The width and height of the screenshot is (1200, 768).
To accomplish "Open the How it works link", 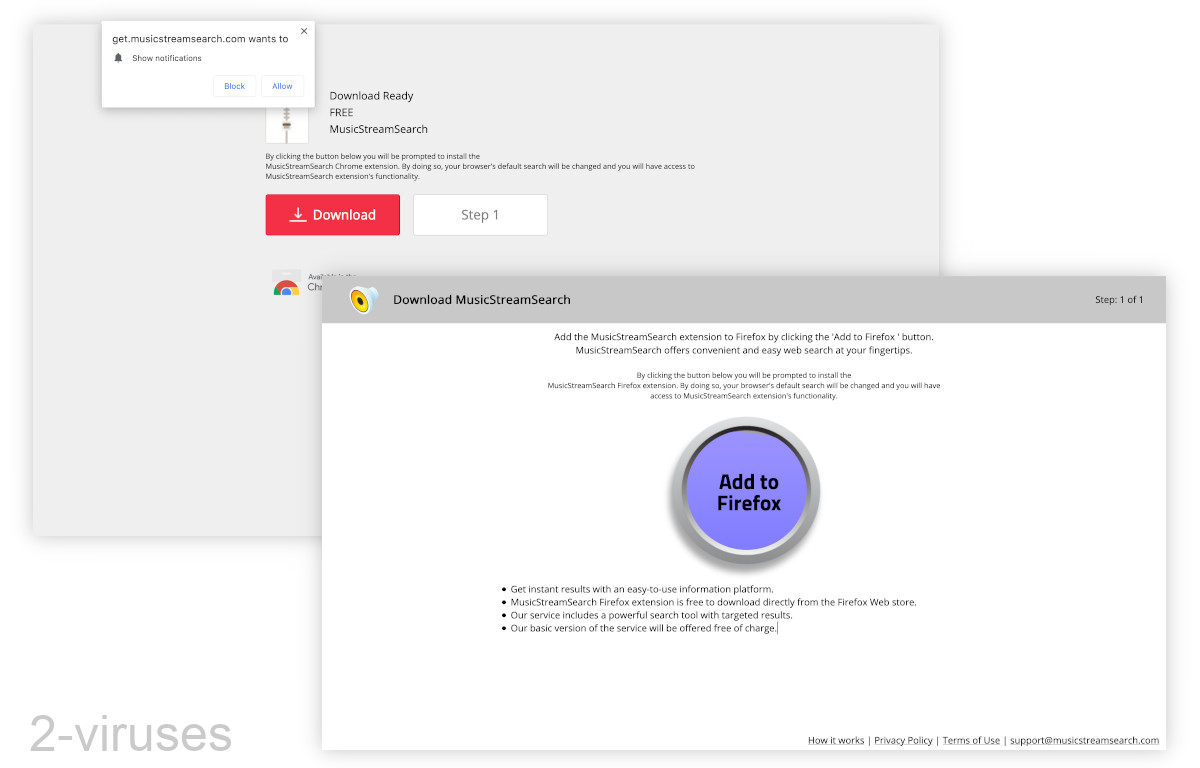I will pos(836,740).
